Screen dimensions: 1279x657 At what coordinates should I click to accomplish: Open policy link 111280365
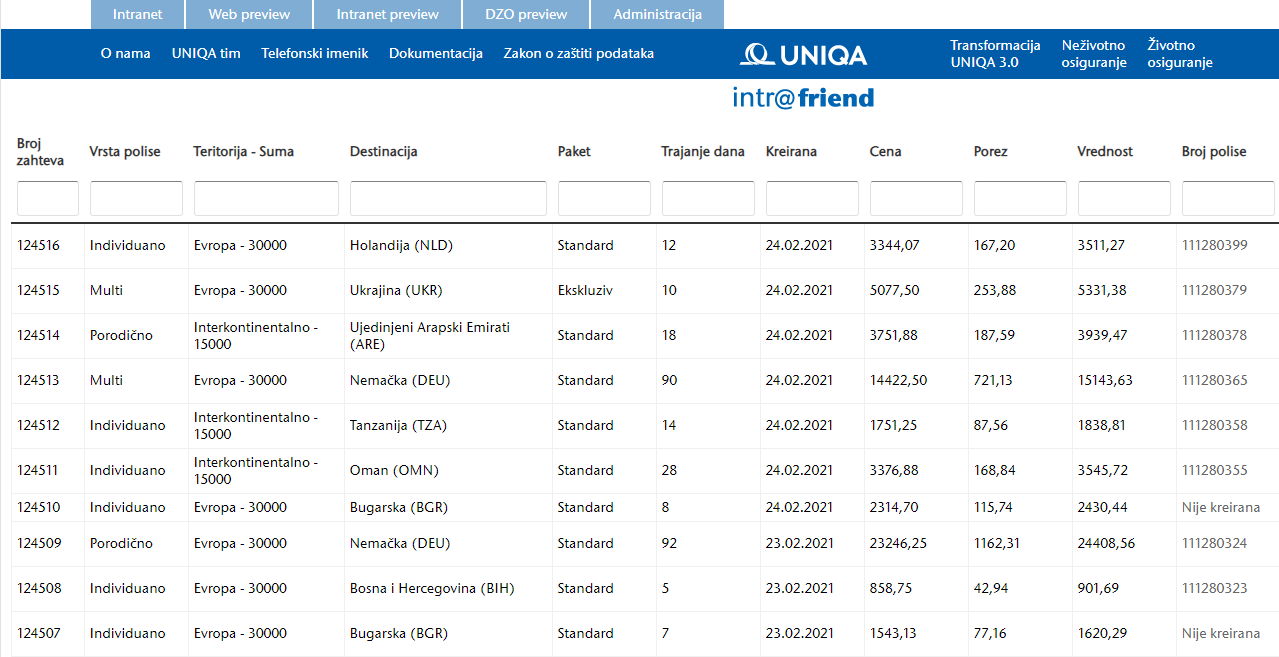(1214, 380)
